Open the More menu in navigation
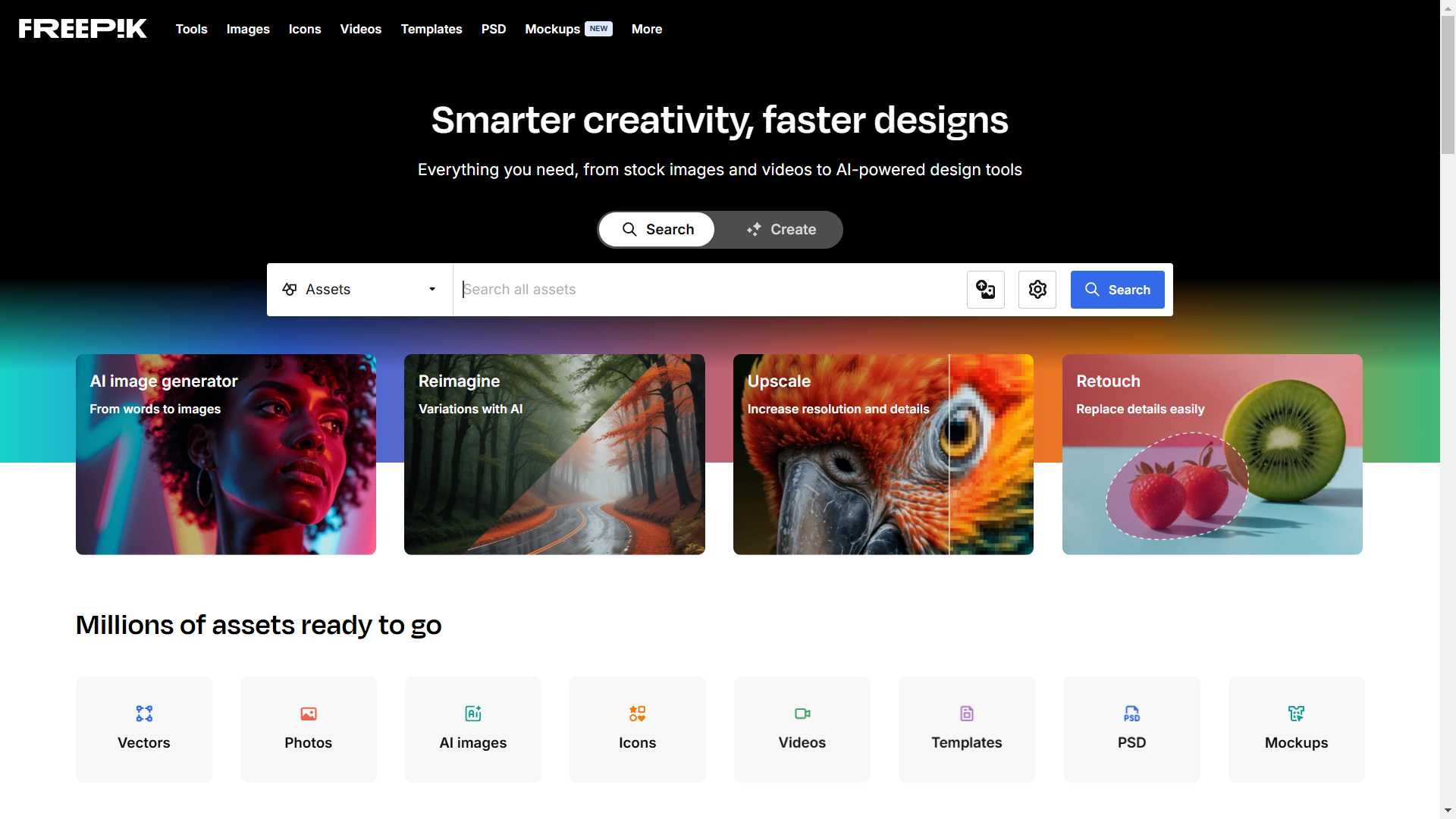 click(x=647, y=29)
